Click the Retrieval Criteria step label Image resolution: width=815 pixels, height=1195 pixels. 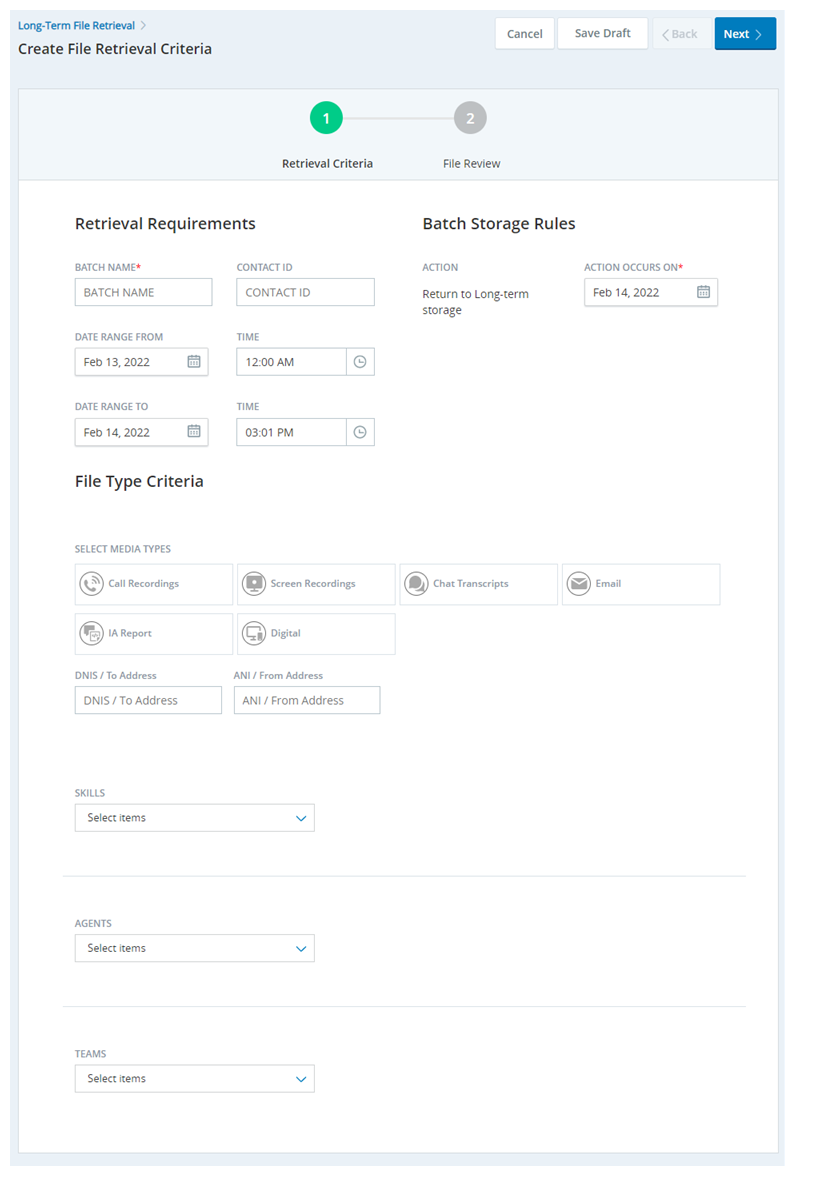(x=327, y=164)
